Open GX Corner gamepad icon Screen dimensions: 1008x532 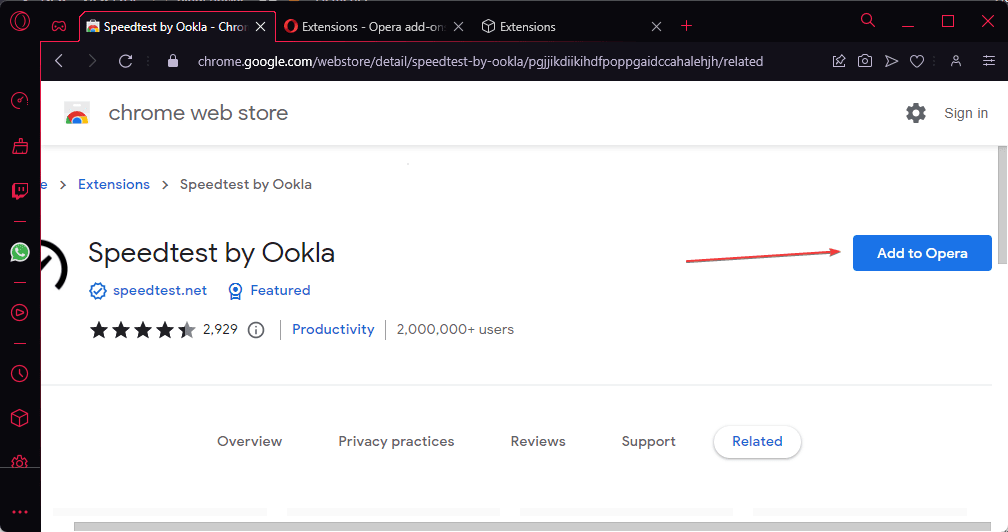point(59,26)
